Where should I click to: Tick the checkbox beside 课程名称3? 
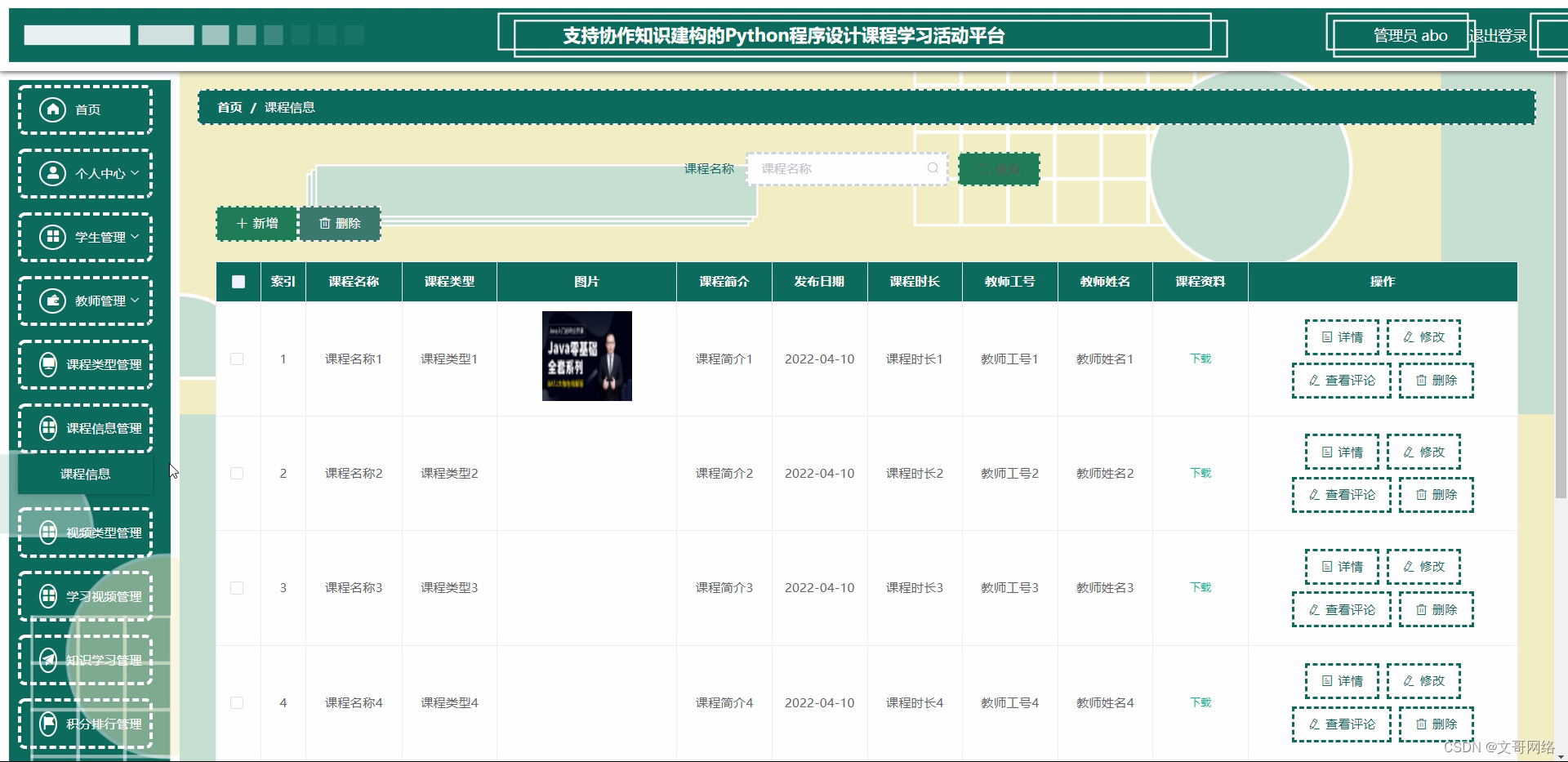pyautogui.click(x=238, y=587)
